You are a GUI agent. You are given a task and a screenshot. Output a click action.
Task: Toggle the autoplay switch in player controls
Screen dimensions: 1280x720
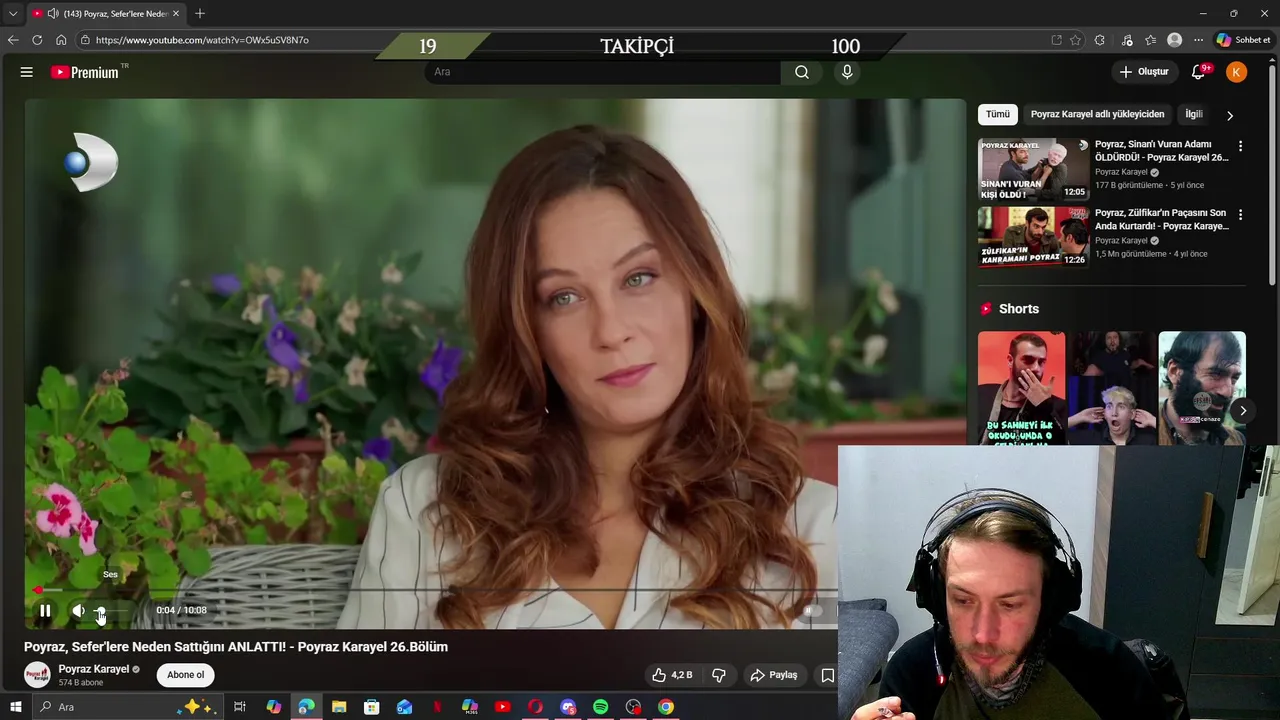coord(813,610)
